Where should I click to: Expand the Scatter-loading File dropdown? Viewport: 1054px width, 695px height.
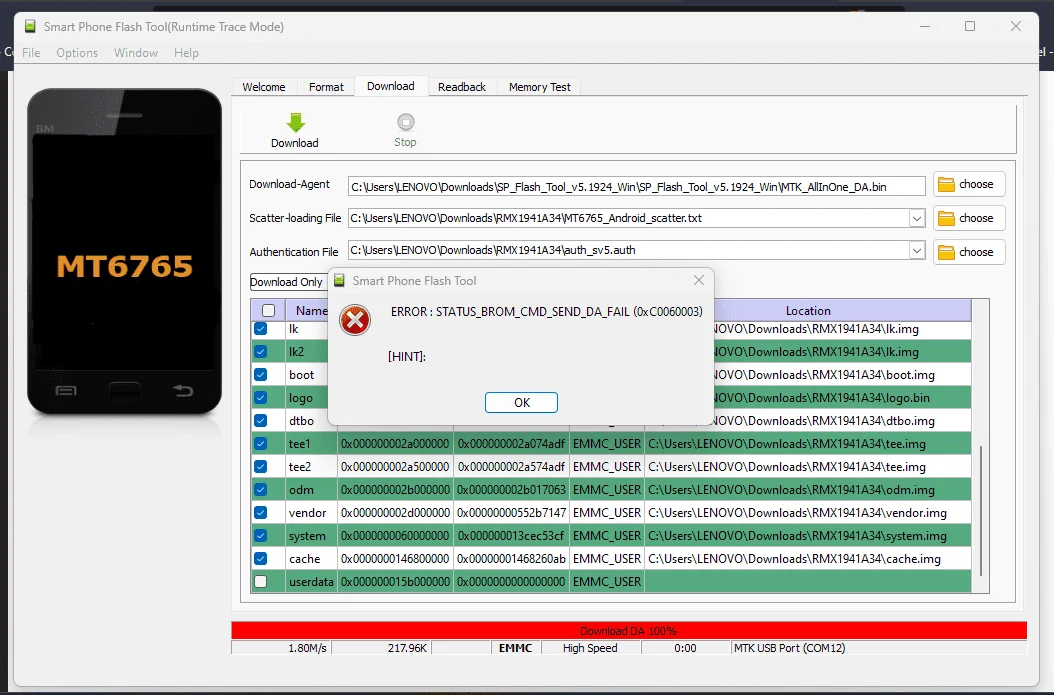click(x=917, y=218)
